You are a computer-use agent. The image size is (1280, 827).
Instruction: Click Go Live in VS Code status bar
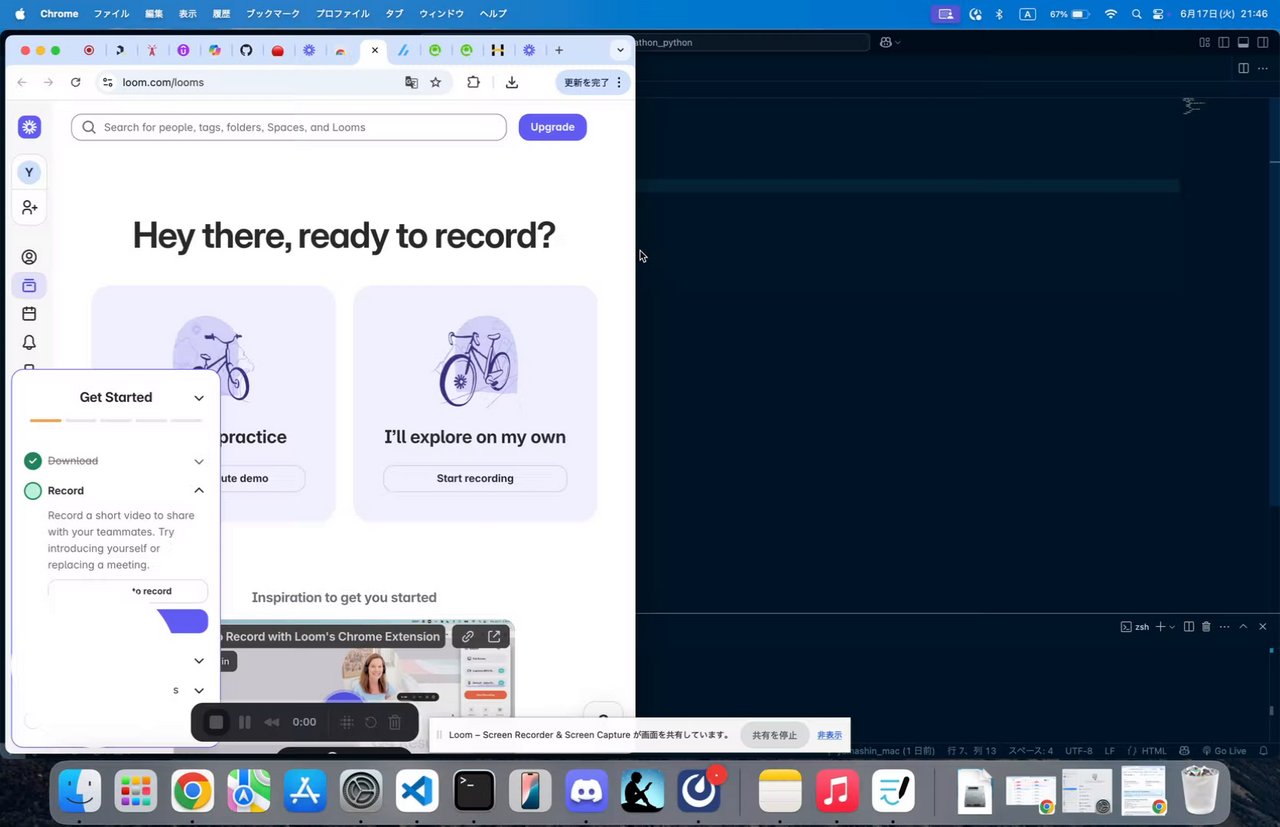click(x=1224, y=751)
